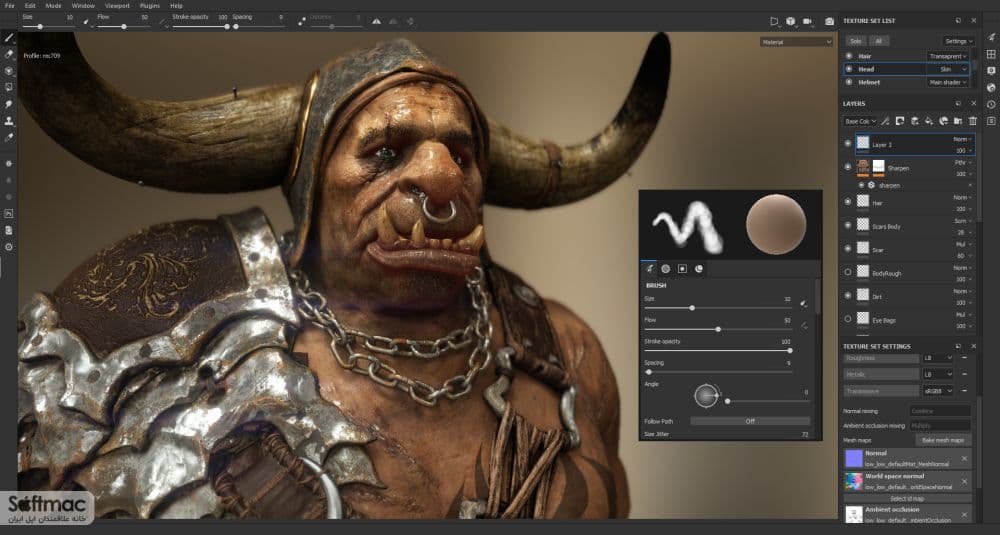The height and width of the screenshot is (535, 1000).
Task: Show the Eye Bags layer
Action: [848, 318]
